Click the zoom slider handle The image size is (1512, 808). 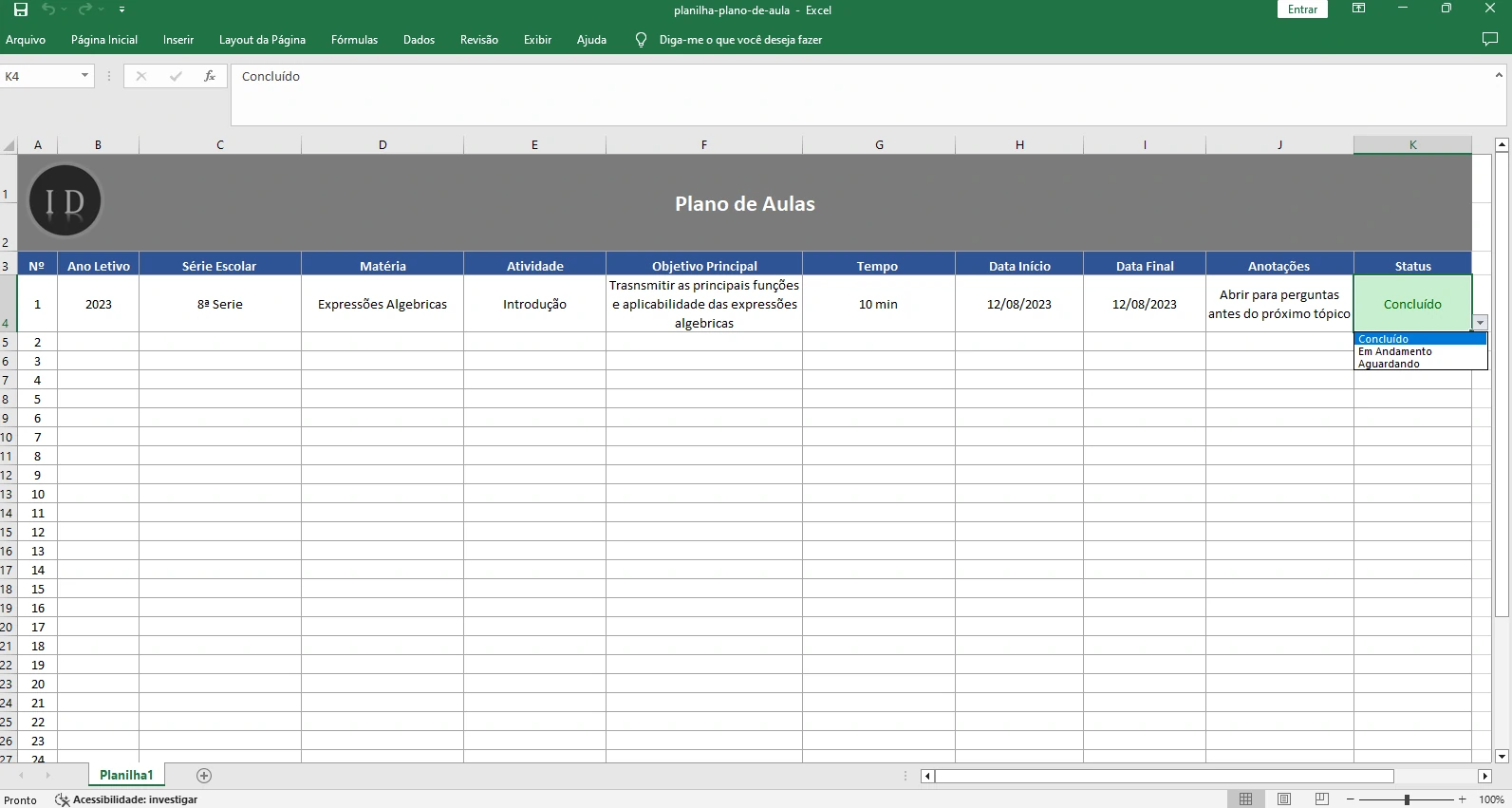(x=1407, y=799)
